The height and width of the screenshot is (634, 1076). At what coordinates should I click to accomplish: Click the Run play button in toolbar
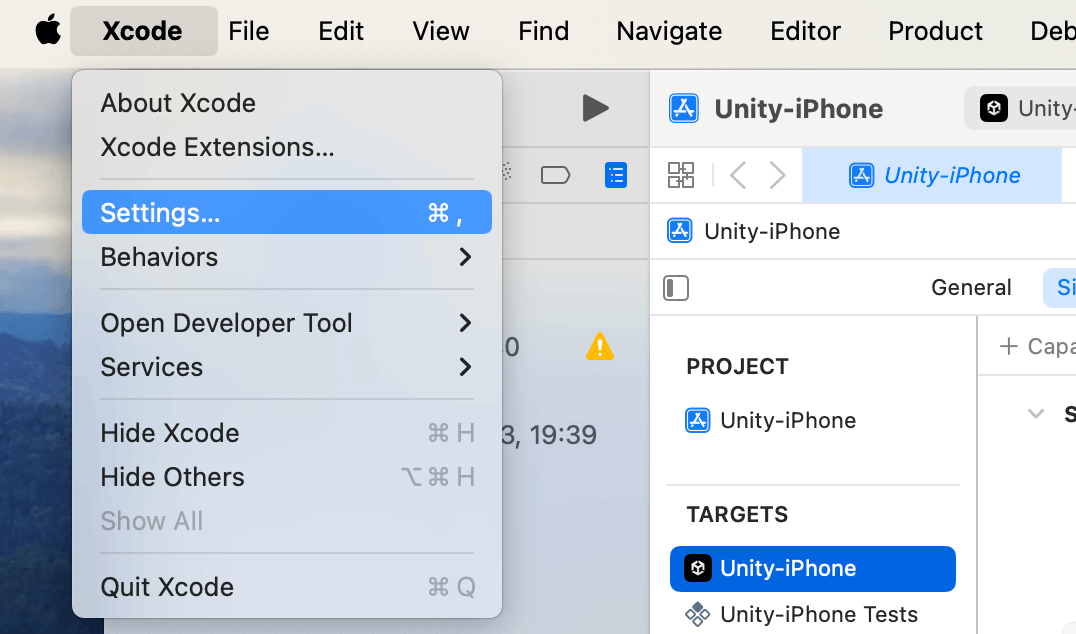click(595, 108)
